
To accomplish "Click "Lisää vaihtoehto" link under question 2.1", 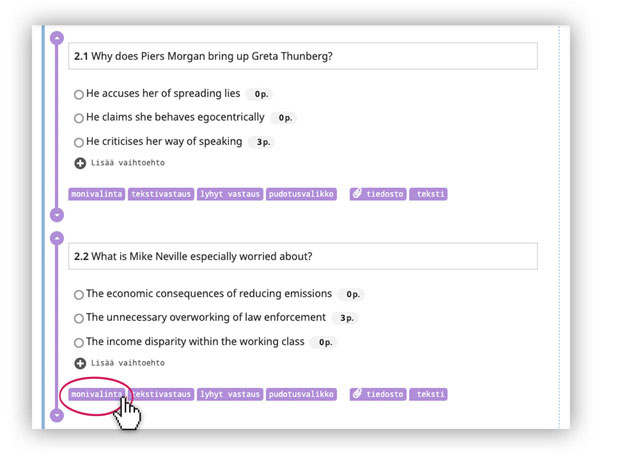I will pyautogui.click(x=127, y=163).
